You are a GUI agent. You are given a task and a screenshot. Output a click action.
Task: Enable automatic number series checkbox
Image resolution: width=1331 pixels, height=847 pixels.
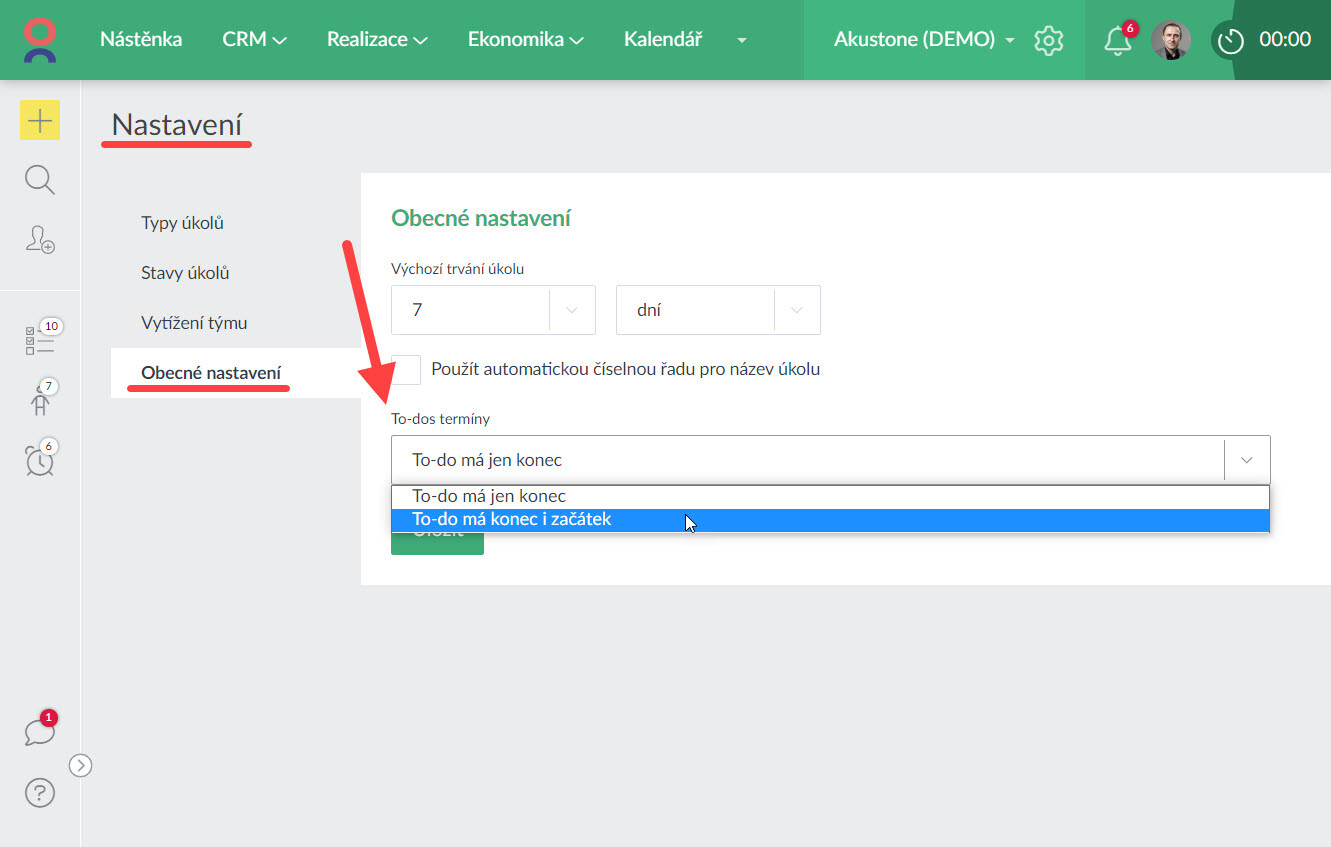(406, 369)
